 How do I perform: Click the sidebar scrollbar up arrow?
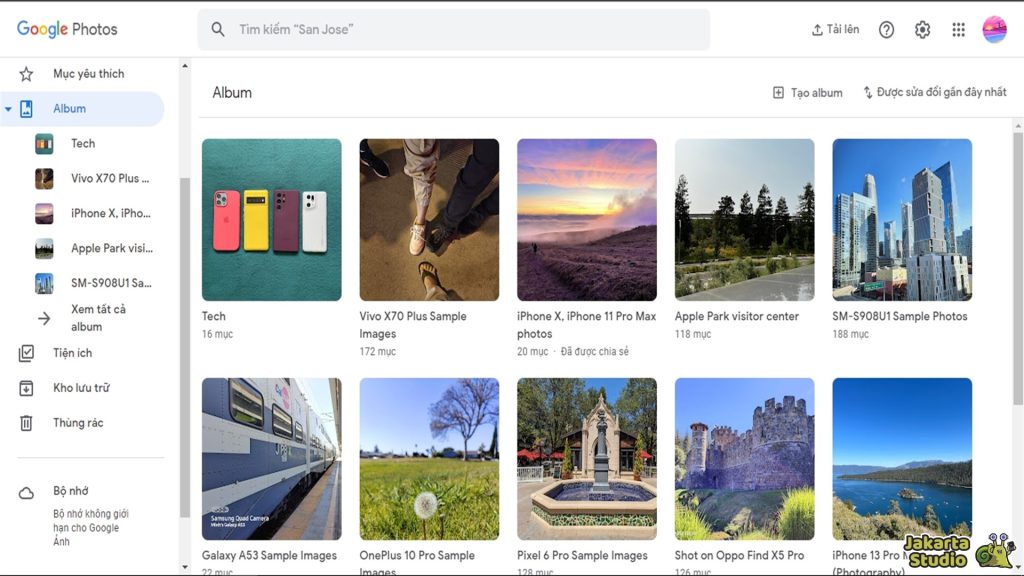(185, 66)
